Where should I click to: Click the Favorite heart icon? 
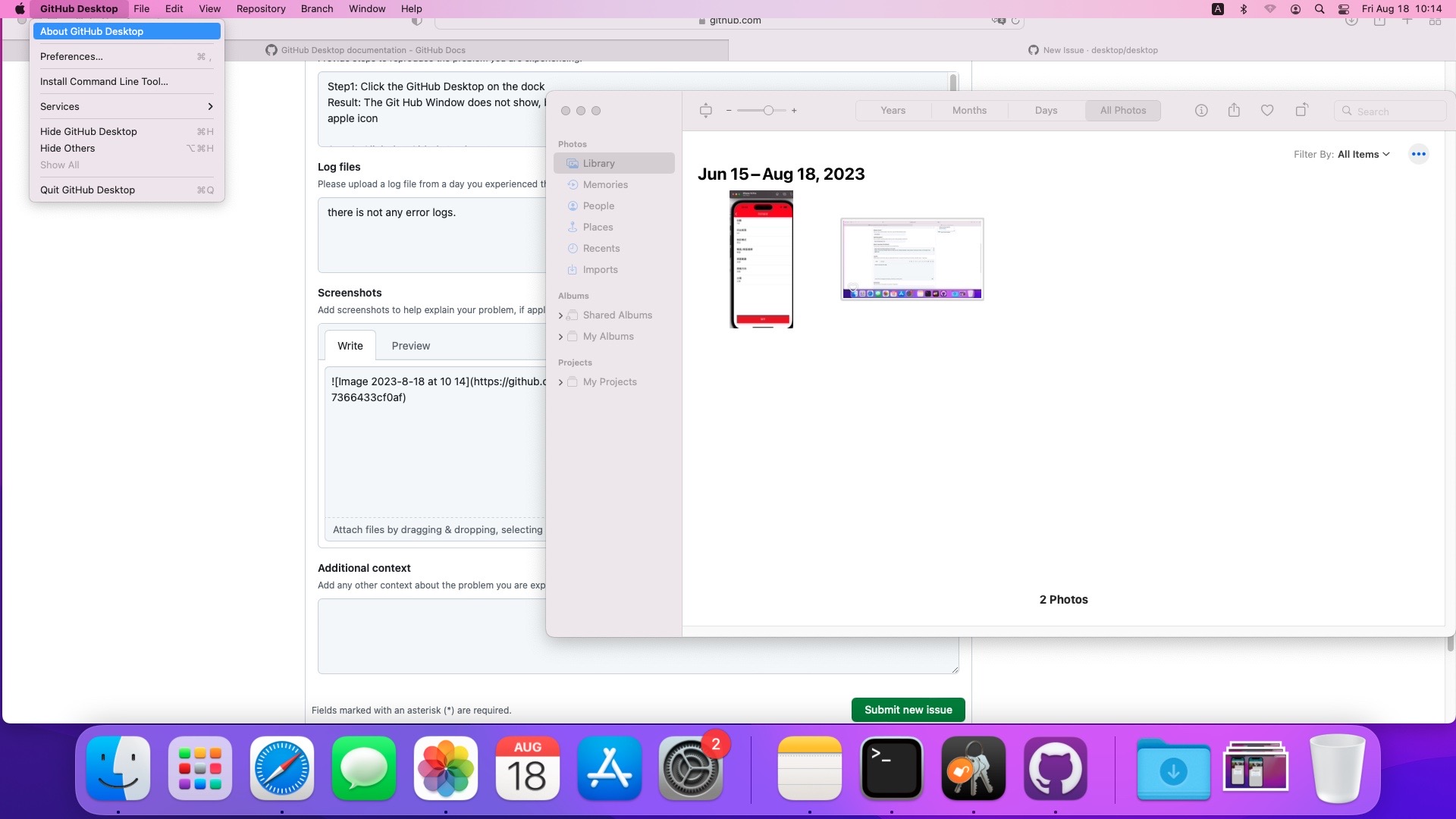[x=1267, y=111]
